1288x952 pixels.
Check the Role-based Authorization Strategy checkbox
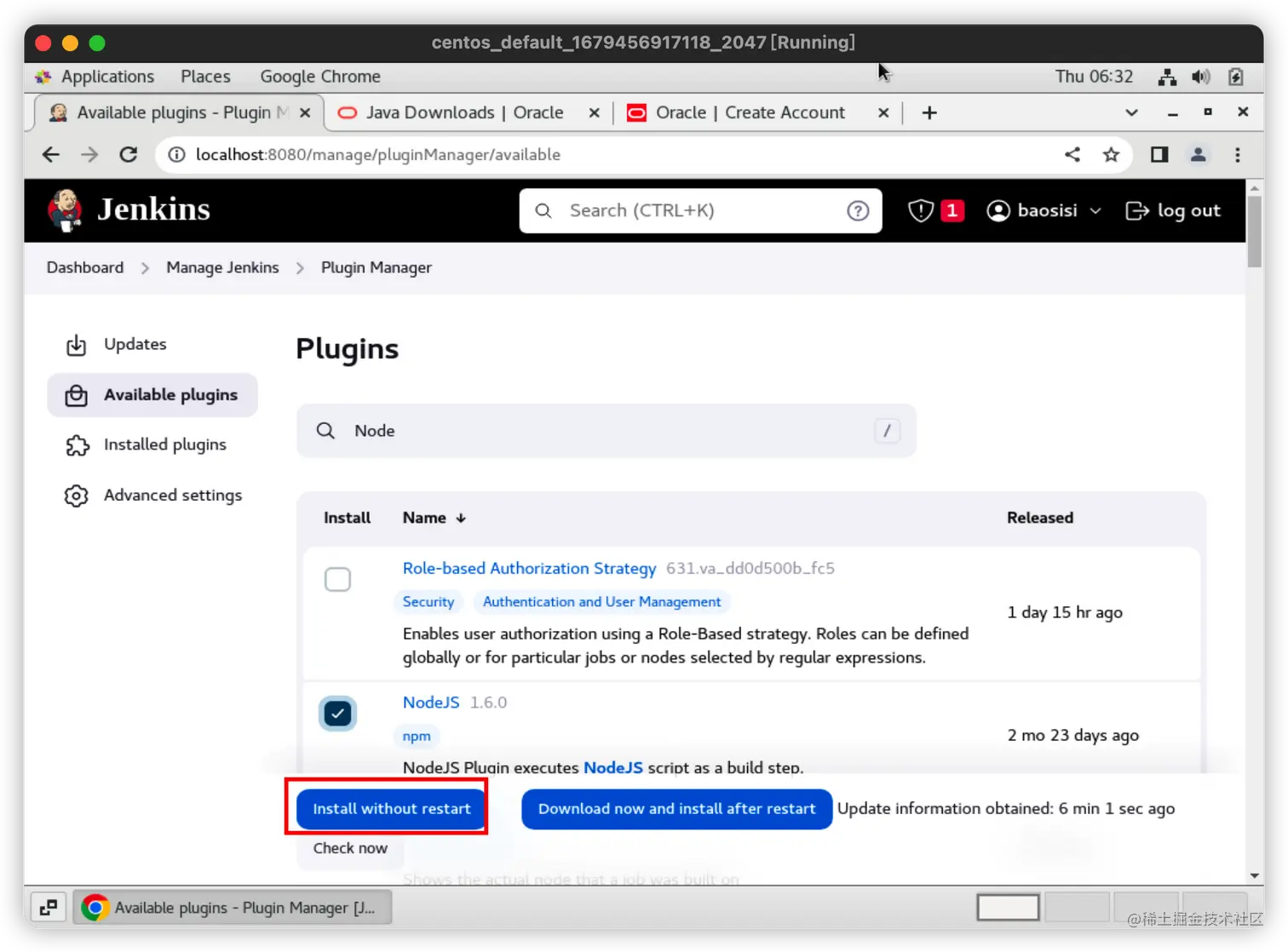337,580
